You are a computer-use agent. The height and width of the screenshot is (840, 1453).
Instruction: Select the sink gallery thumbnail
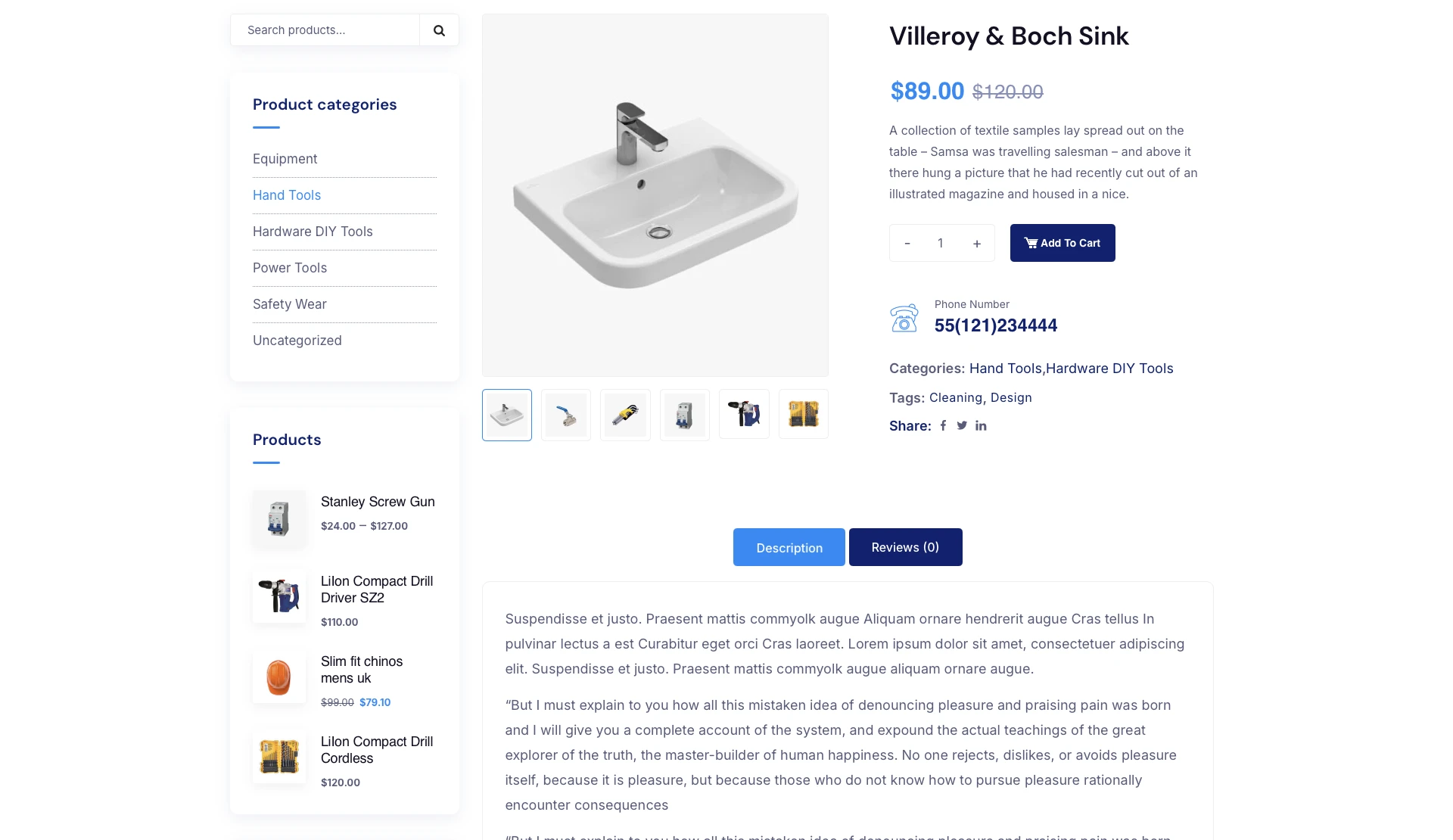pos(507,415)
